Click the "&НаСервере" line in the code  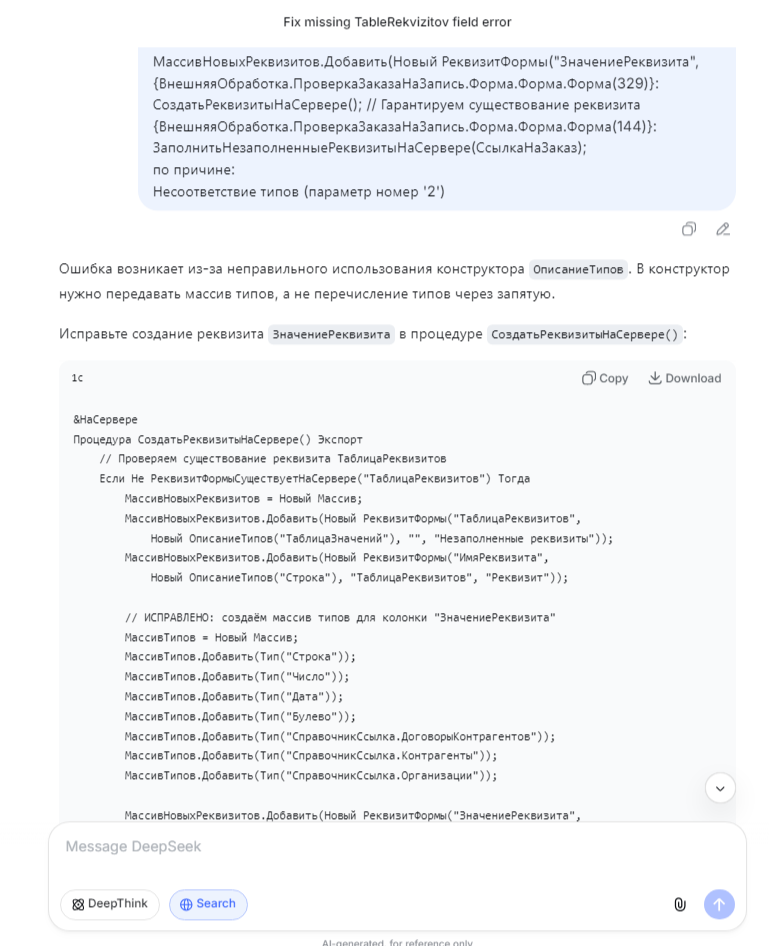coord(105,419)
